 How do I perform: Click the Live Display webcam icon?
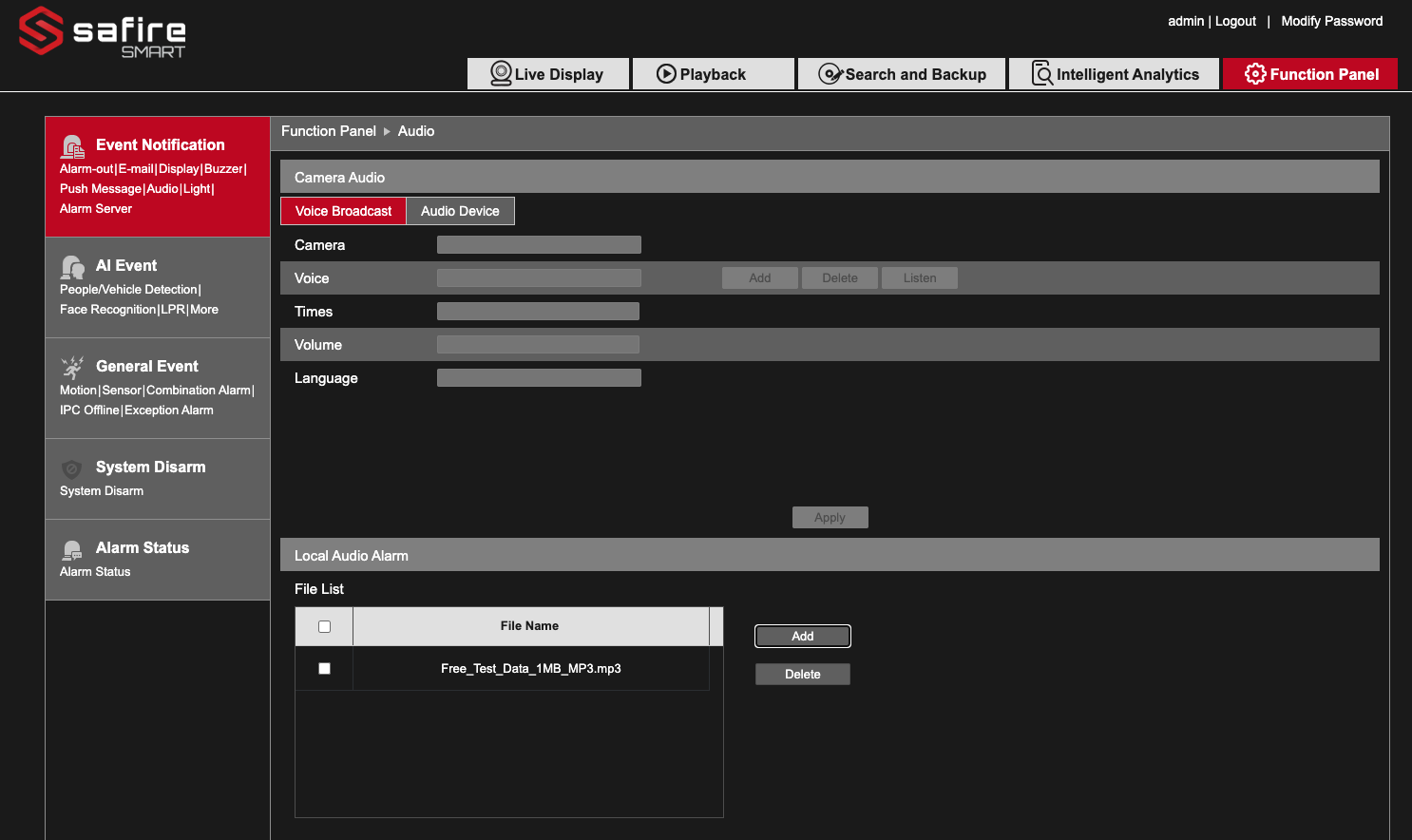click(x=501, y=73)
